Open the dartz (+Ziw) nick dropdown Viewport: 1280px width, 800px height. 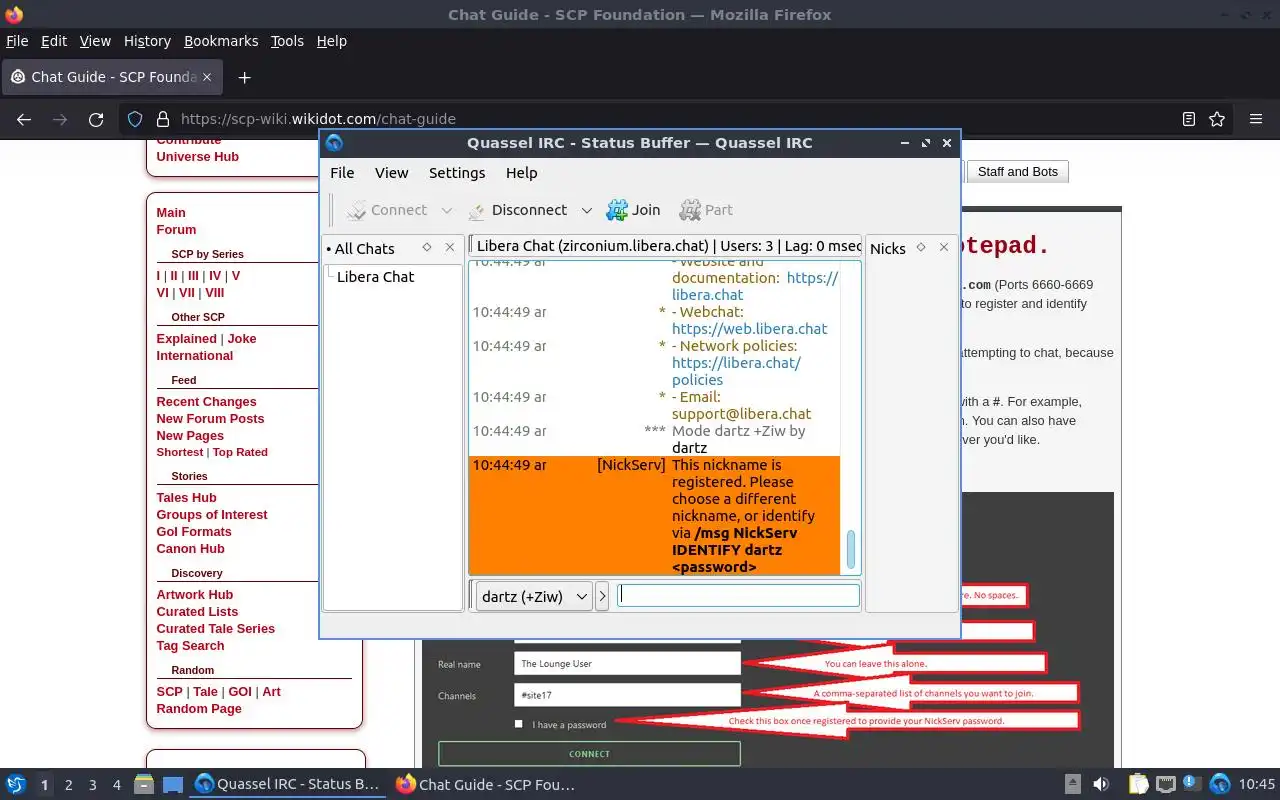[x=534, y=596]
